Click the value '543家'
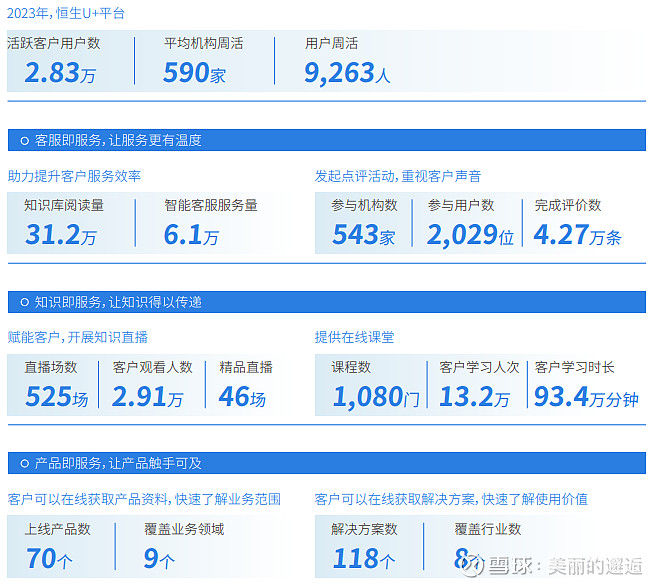The image size is (662, 586). (364, 235)
